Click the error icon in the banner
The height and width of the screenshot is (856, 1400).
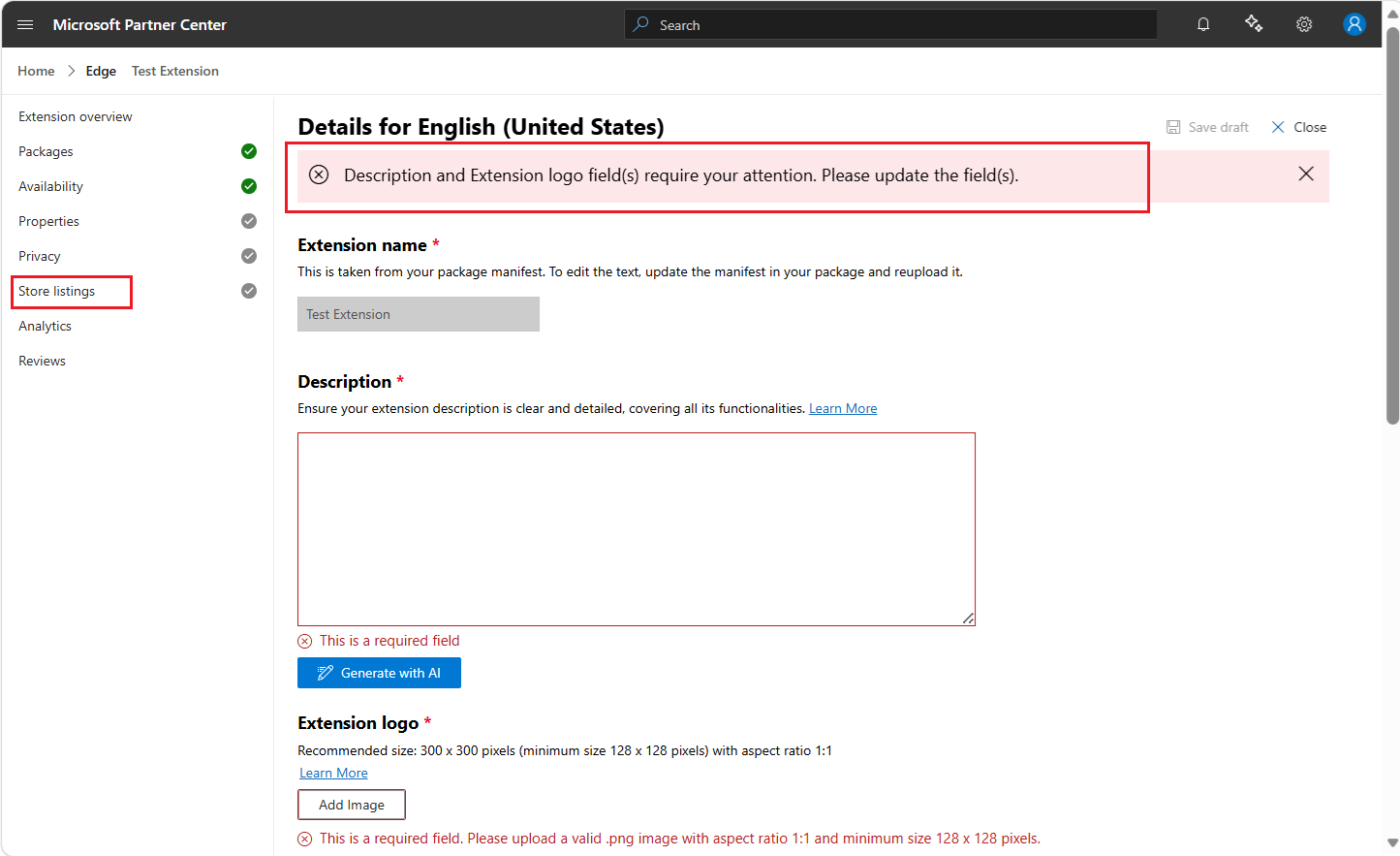coord(319,174)
